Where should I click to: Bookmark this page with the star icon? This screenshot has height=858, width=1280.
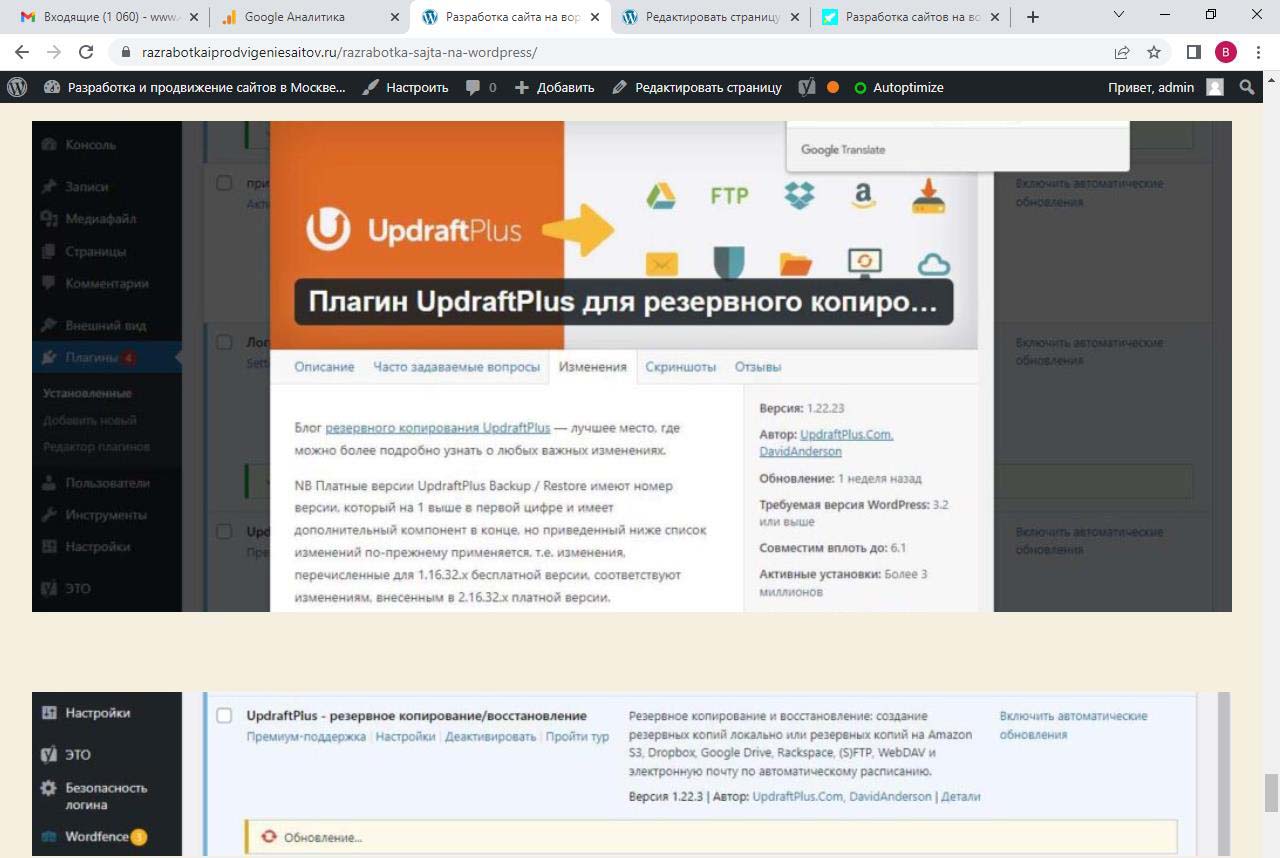point(1154,52)
